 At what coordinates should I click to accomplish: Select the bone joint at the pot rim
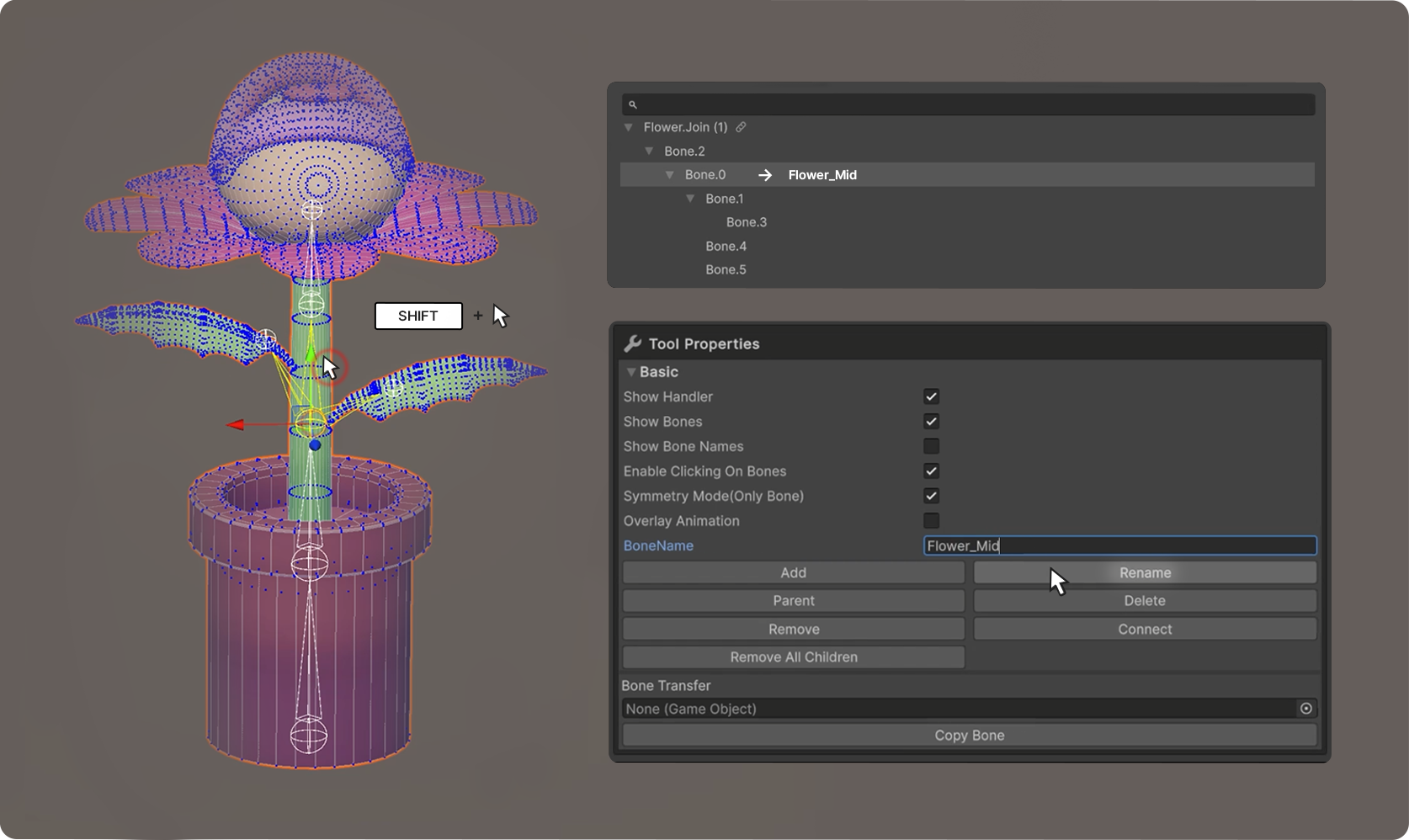(x=309, y=562)
